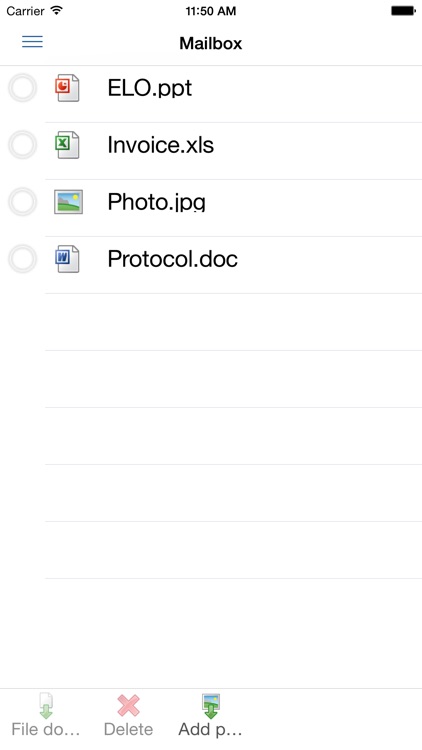
Task: Tap the red X Delete icon
Action: 129,706
